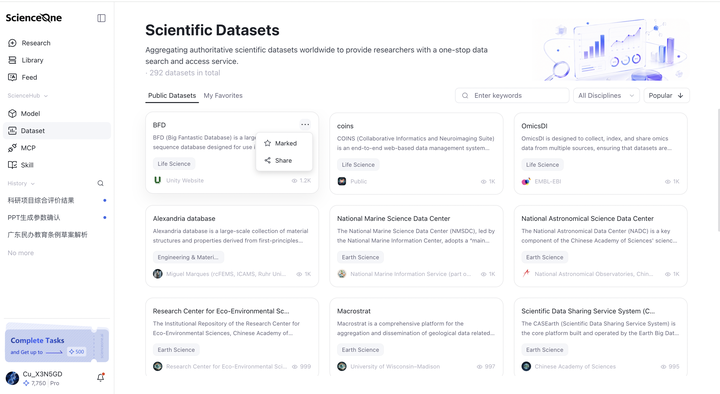This screenshot has width=720, height=394.
Task: Click the search magnifier in the keywords box
Action: point(465,96)
